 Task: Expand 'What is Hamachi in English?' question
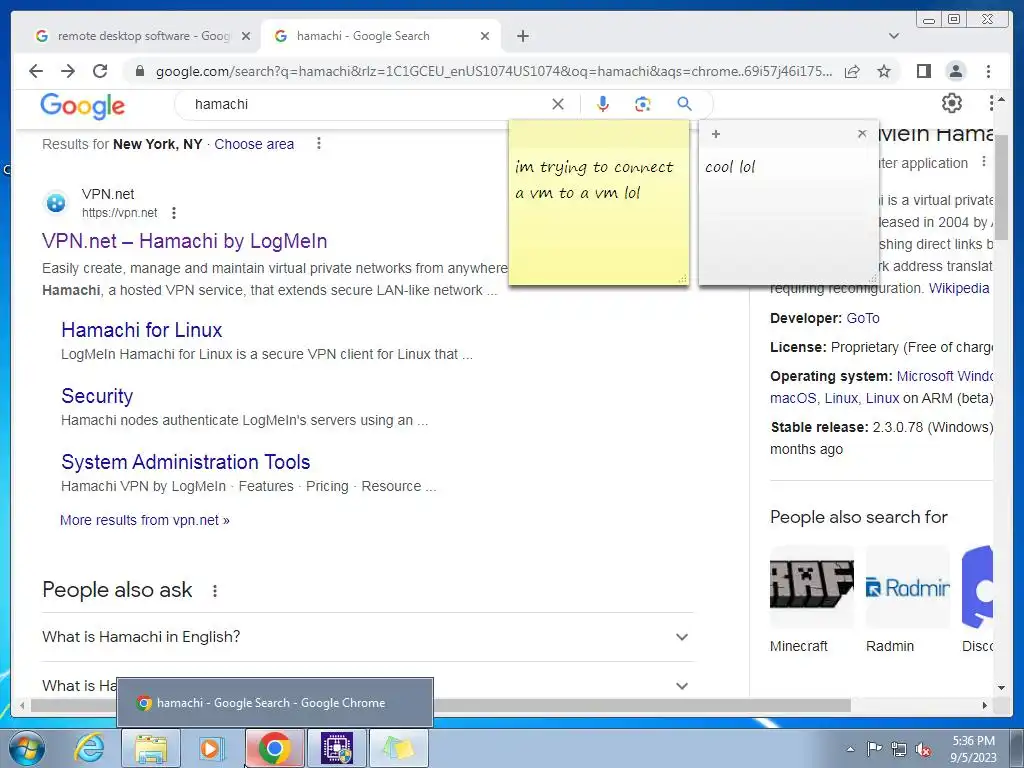click(367, 637)
